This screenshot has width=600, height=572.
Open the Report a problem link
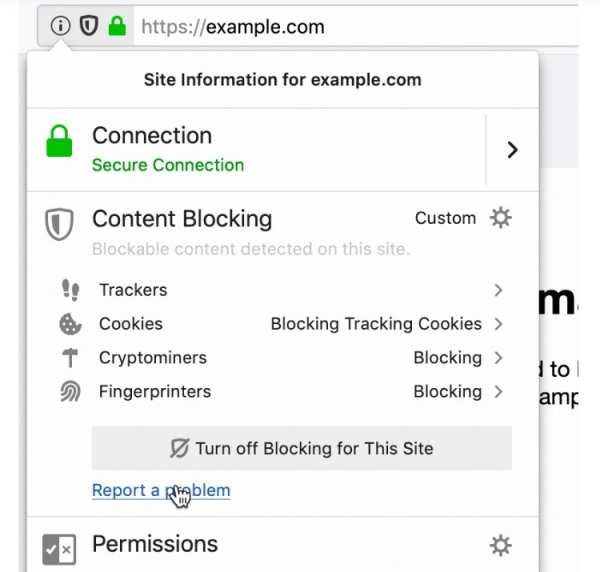click(x=160, y=490)
